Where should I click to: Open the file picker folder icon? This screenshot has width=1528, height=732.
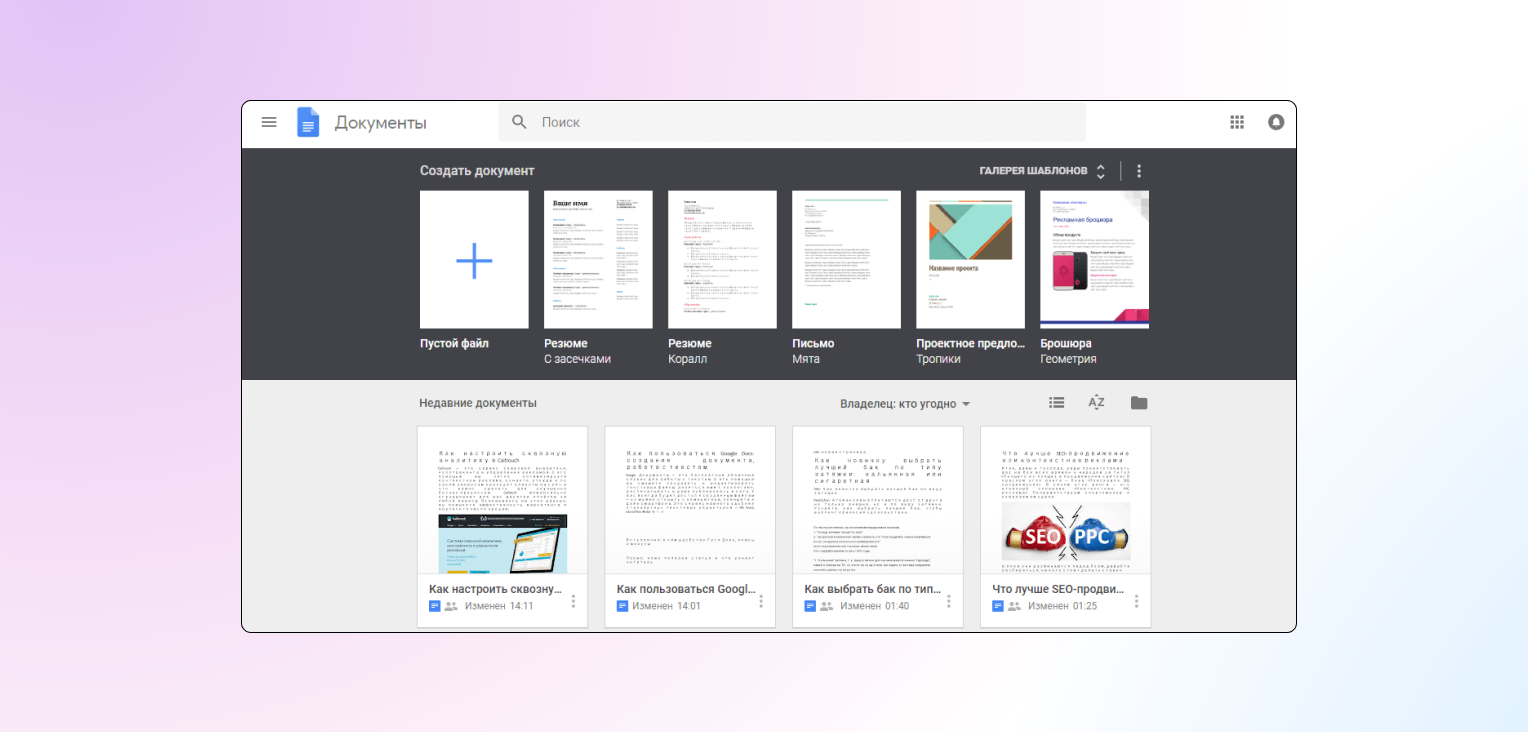1139,403
